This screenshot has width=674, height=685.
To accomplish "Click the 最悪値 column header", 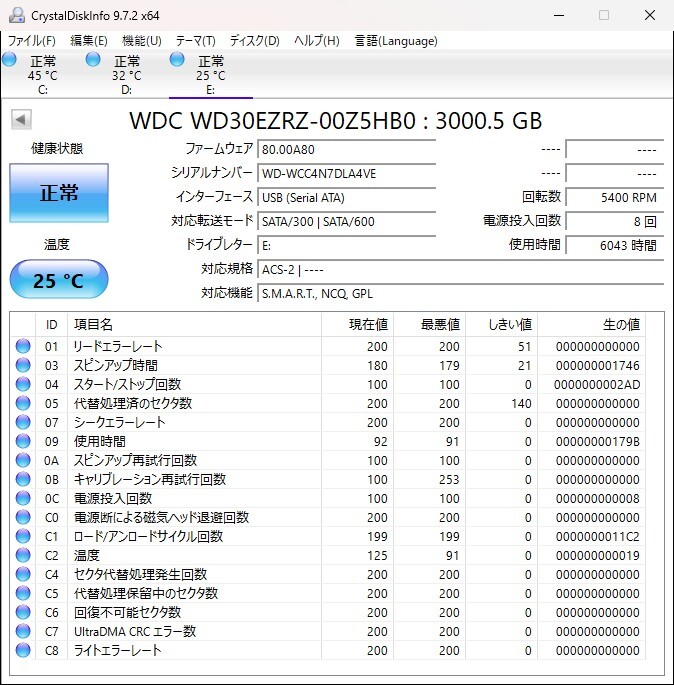I will [x=430, y=325].
